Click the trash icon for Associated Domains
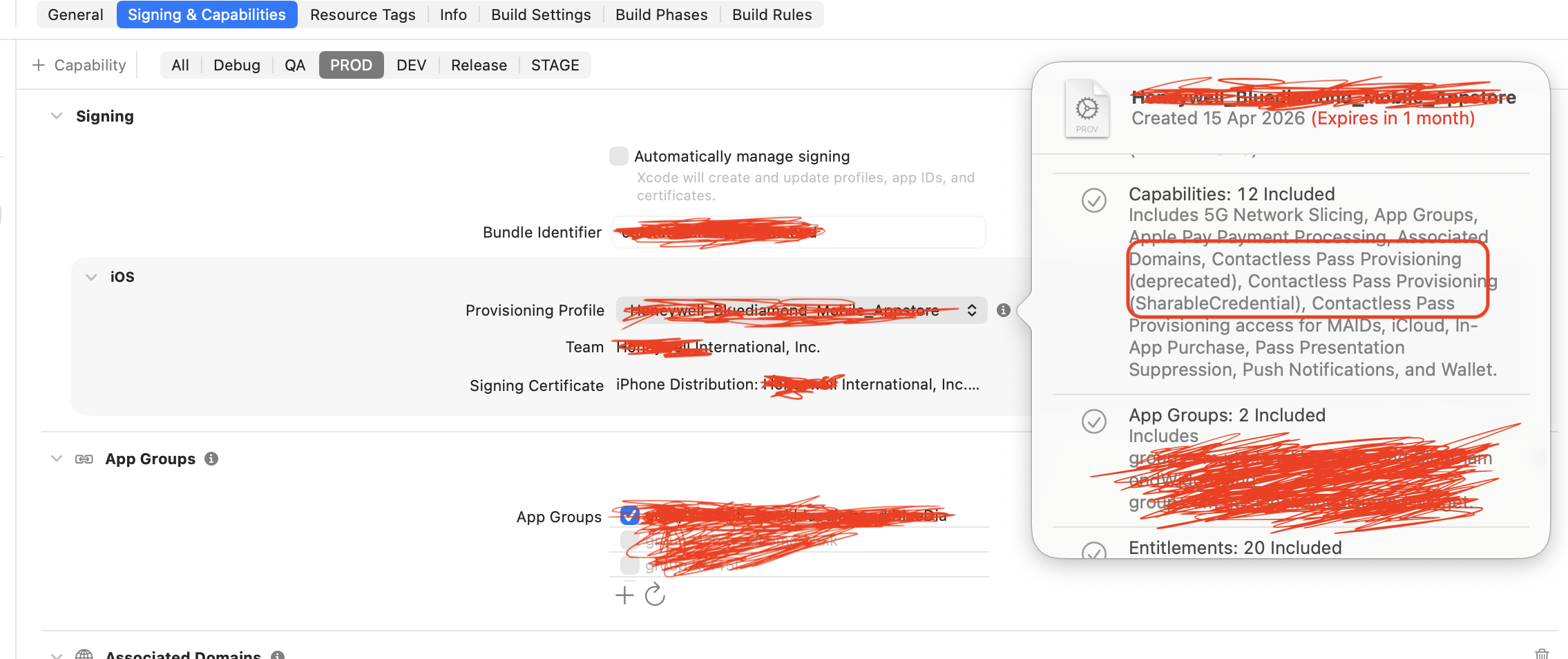Screen dimensions: 1568x659 1542,653
